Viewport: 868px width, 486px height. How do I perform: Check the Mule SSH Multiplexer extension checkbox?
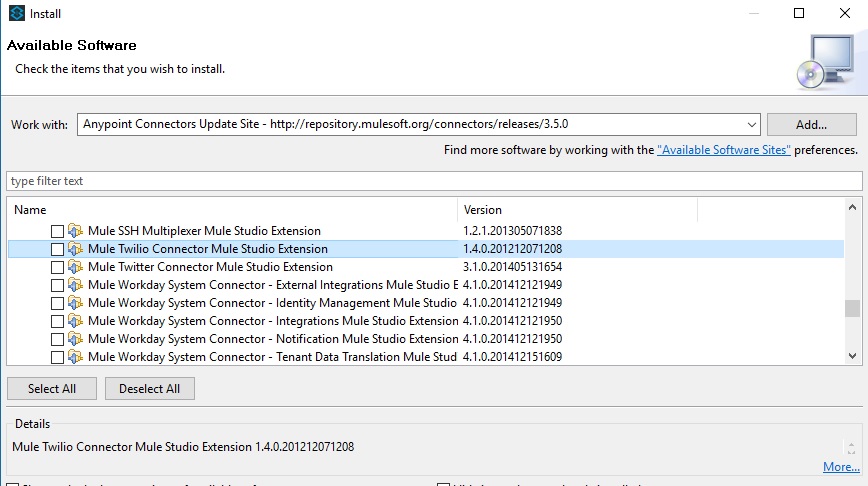57,231
